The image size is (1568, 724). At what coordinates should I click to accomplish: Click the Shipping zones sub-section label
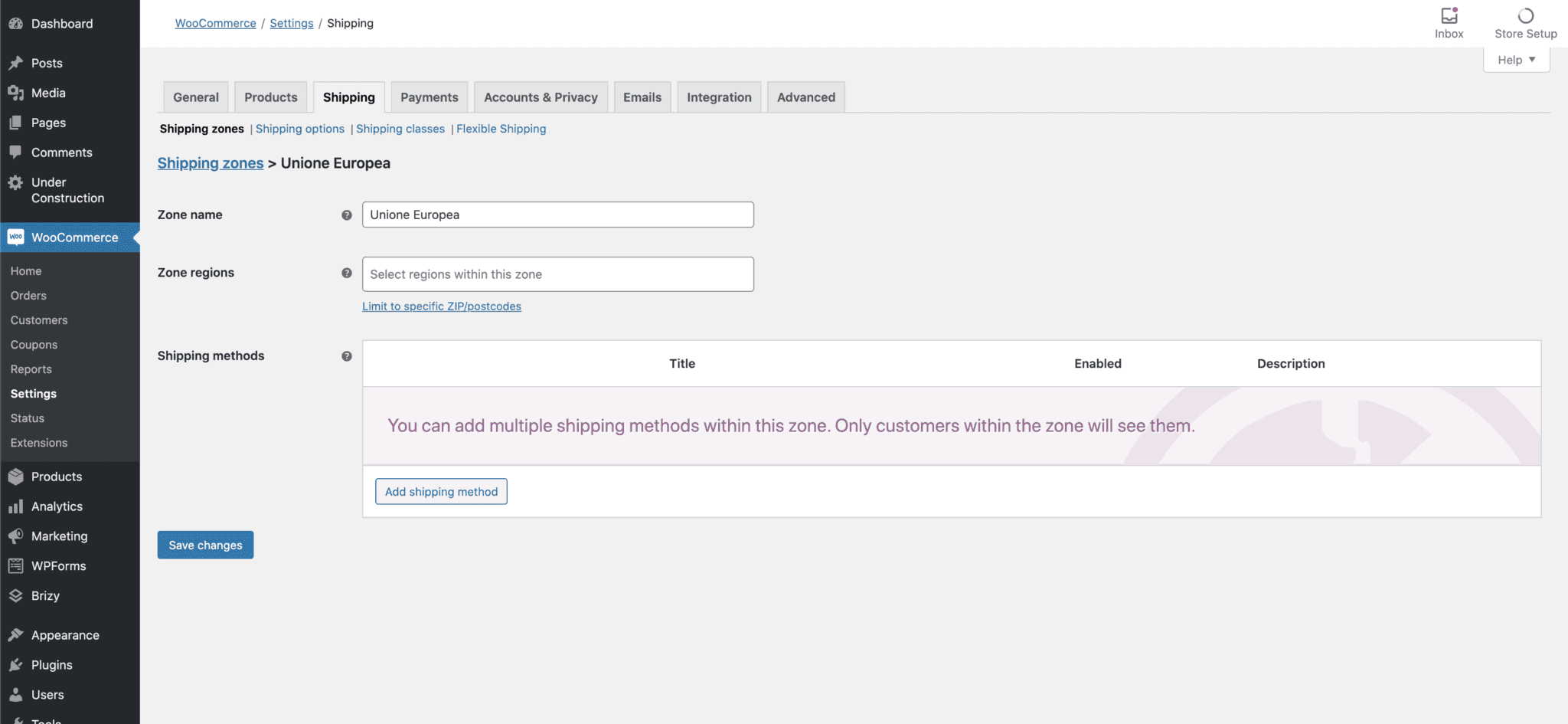(x=202, y=129)
